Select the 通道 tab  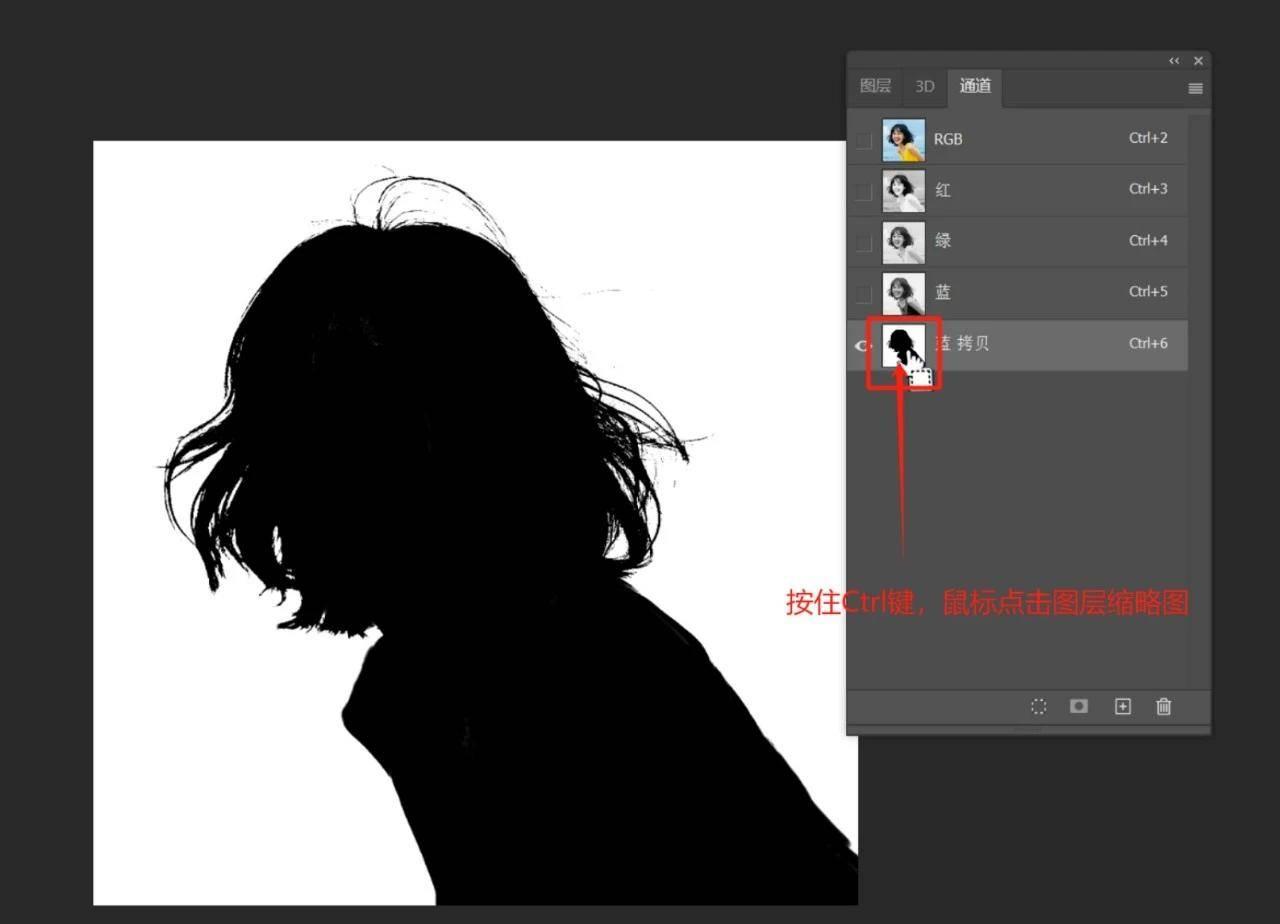[x=975, y=87]
